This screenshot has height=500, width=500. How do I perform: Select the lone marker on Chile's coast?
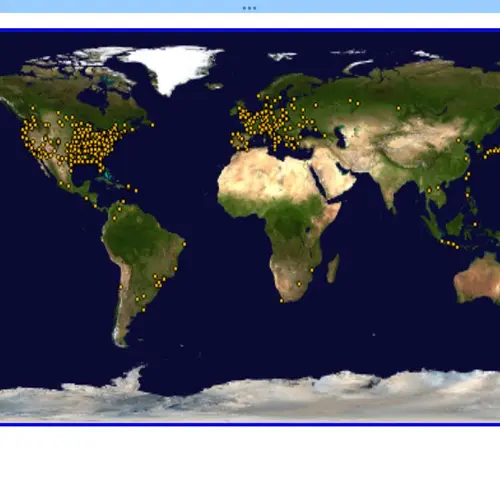click(x=121, y=287)
